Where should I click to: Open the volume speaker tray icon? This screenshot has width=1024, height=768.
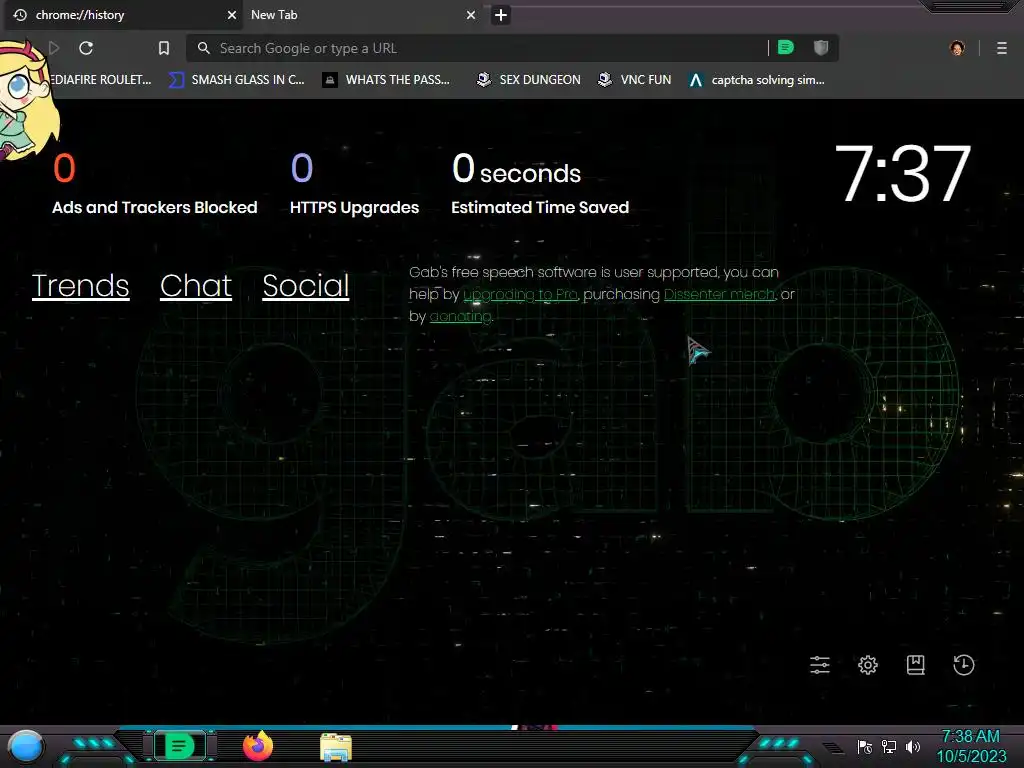[x=913, y=746]
